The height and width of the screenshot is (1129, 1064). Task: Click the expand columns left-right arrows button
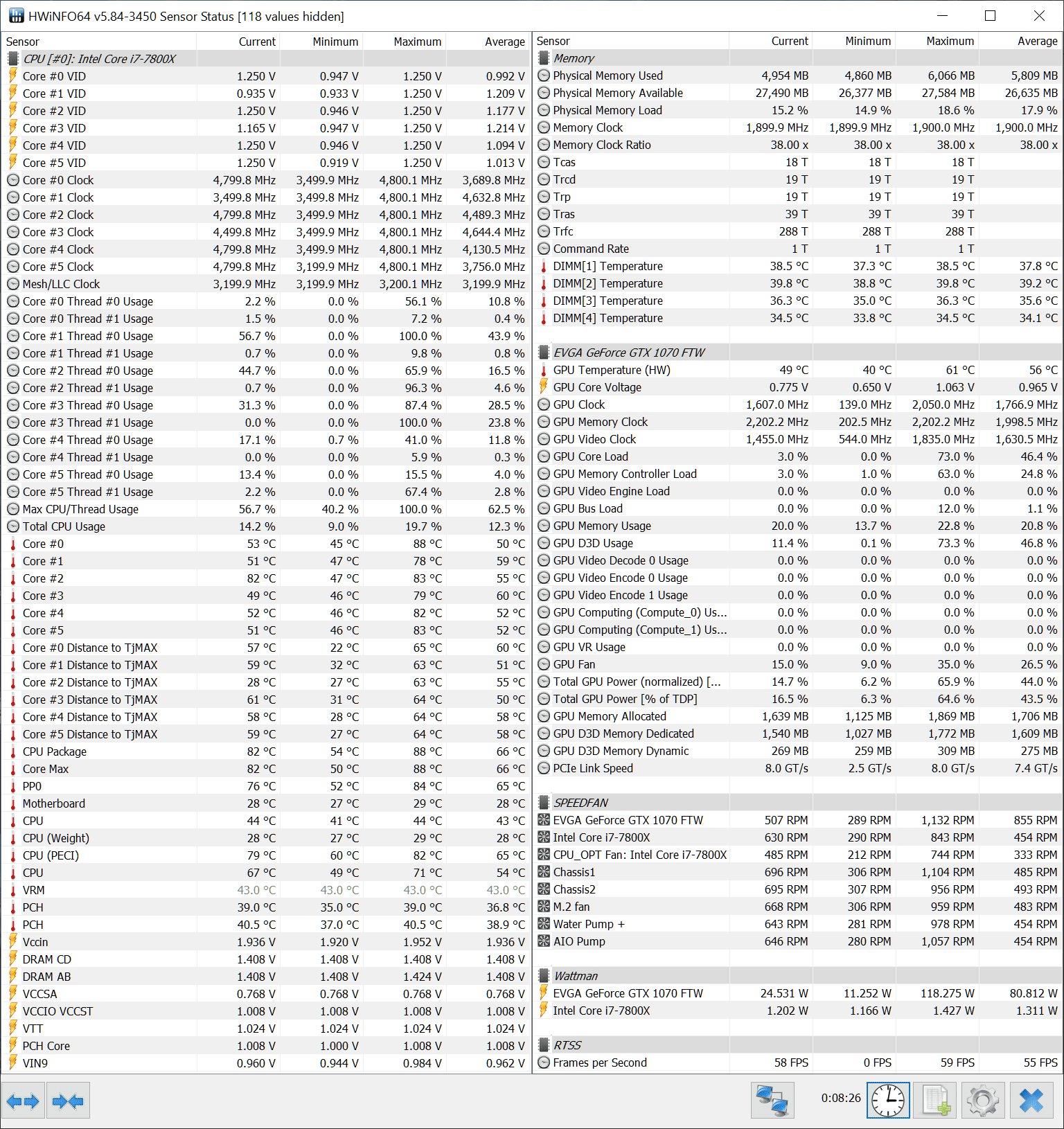coord(24,1101)
